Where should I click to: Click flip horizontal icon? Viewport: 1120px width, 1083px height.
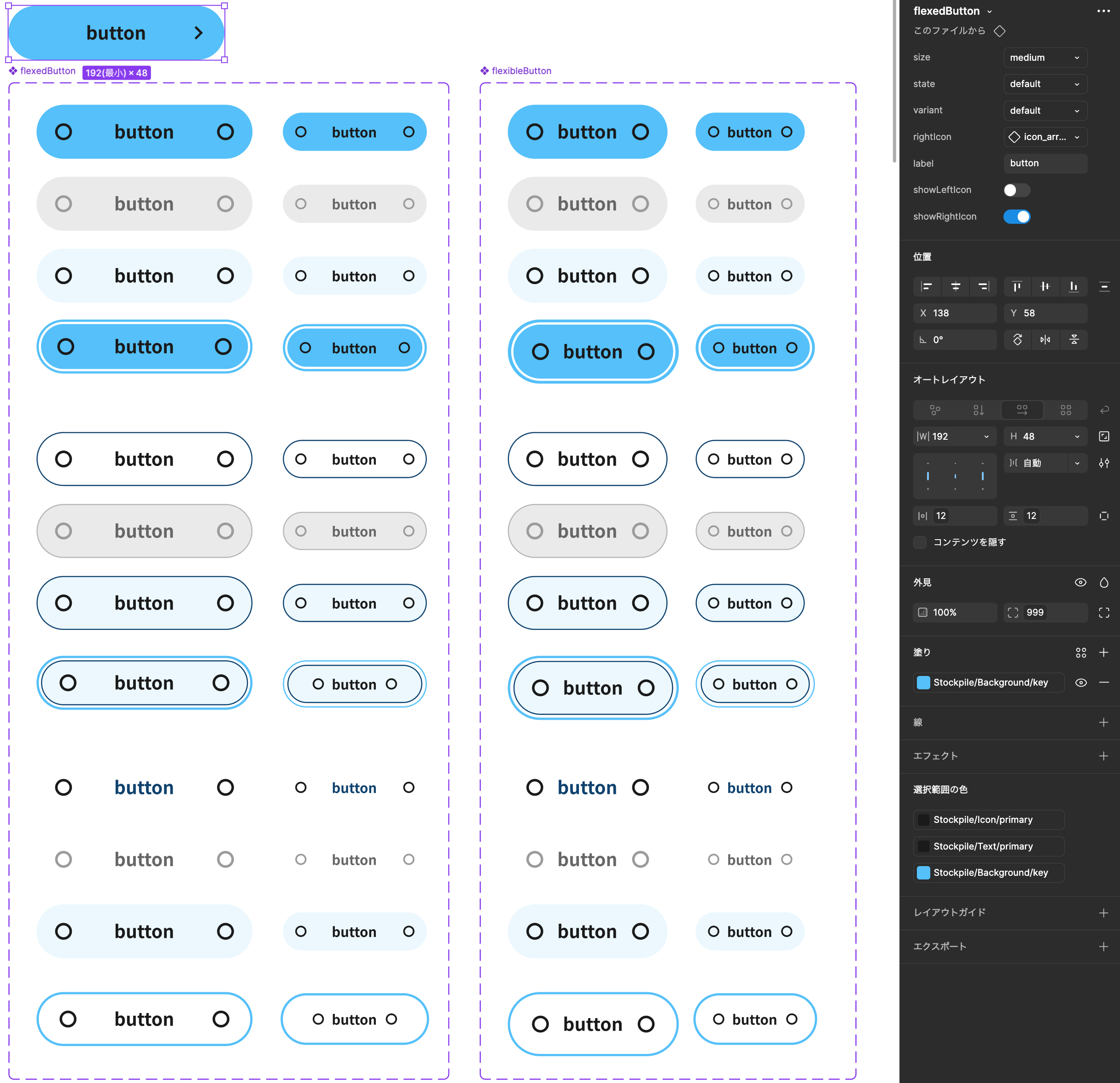pyautogui.click(x=1045, y=340)
